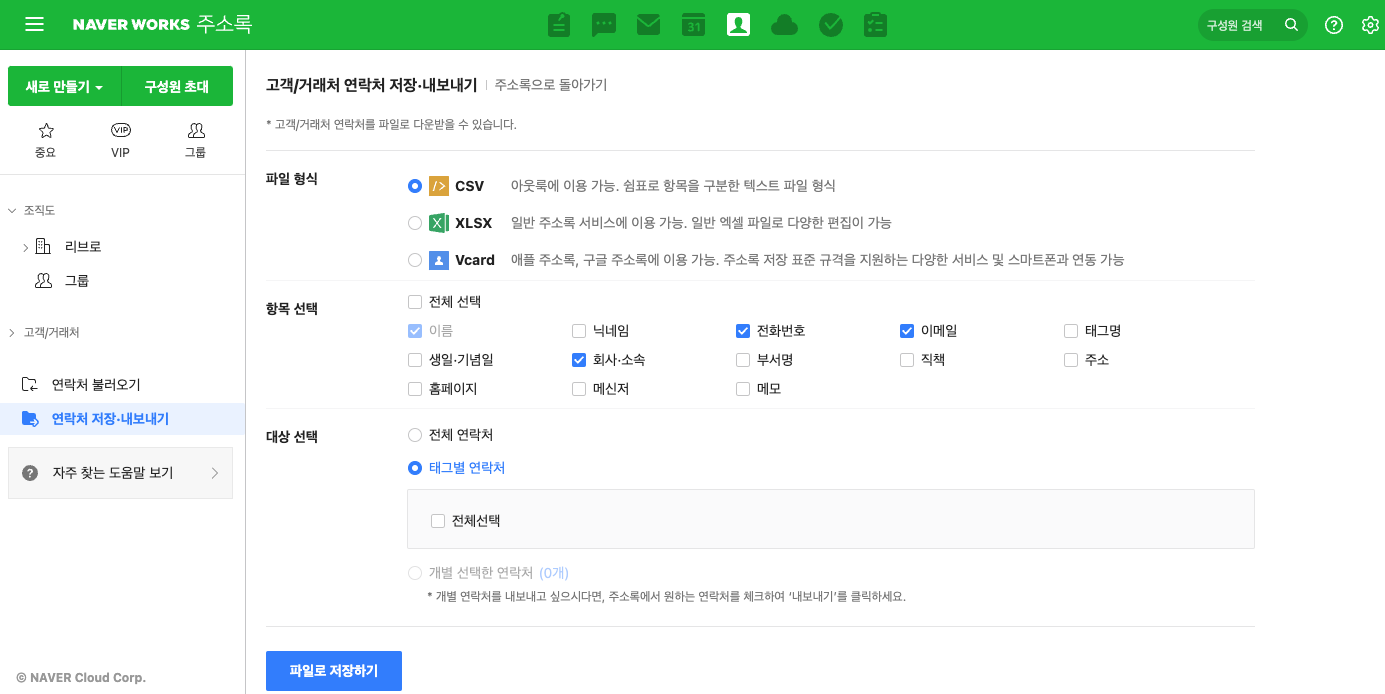Screen dimensions: 1385x694
Task: Expand the 리브로 organization tree node
Action: (x=25, y=247)
